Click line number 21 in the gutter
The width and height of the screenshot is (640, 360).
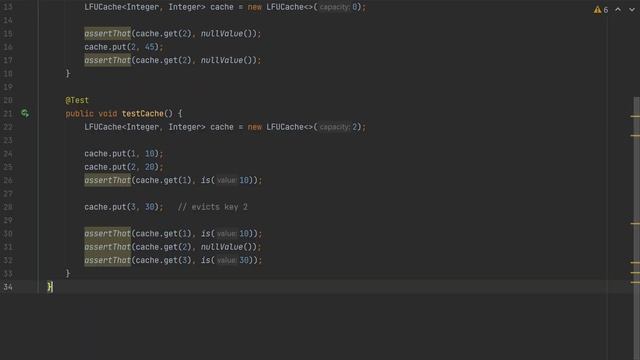click(8, 113)
